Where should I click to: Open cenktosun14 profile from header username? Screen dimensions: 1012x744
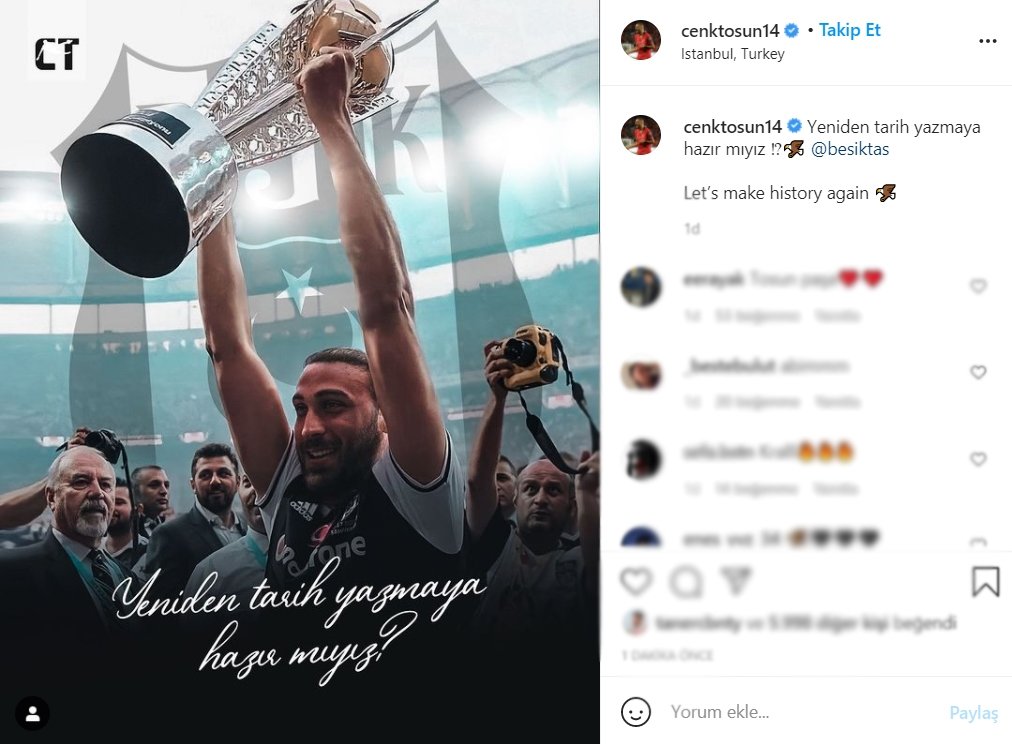coord(730,30)
